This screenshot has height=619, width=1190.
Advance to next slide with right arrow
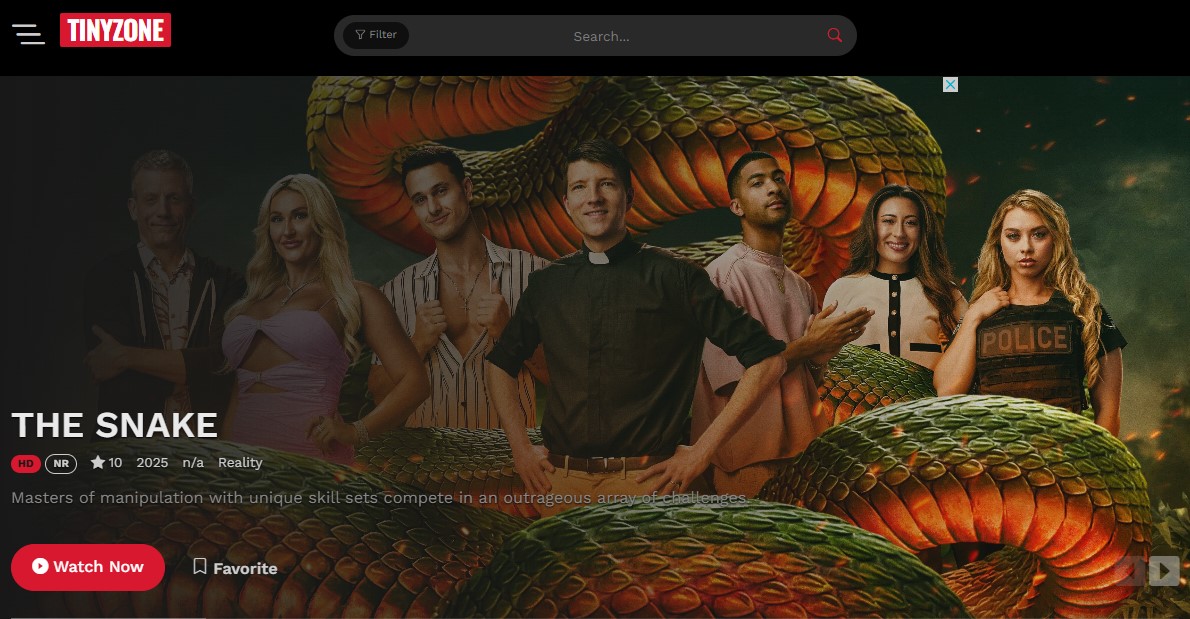coord(1164,571)
